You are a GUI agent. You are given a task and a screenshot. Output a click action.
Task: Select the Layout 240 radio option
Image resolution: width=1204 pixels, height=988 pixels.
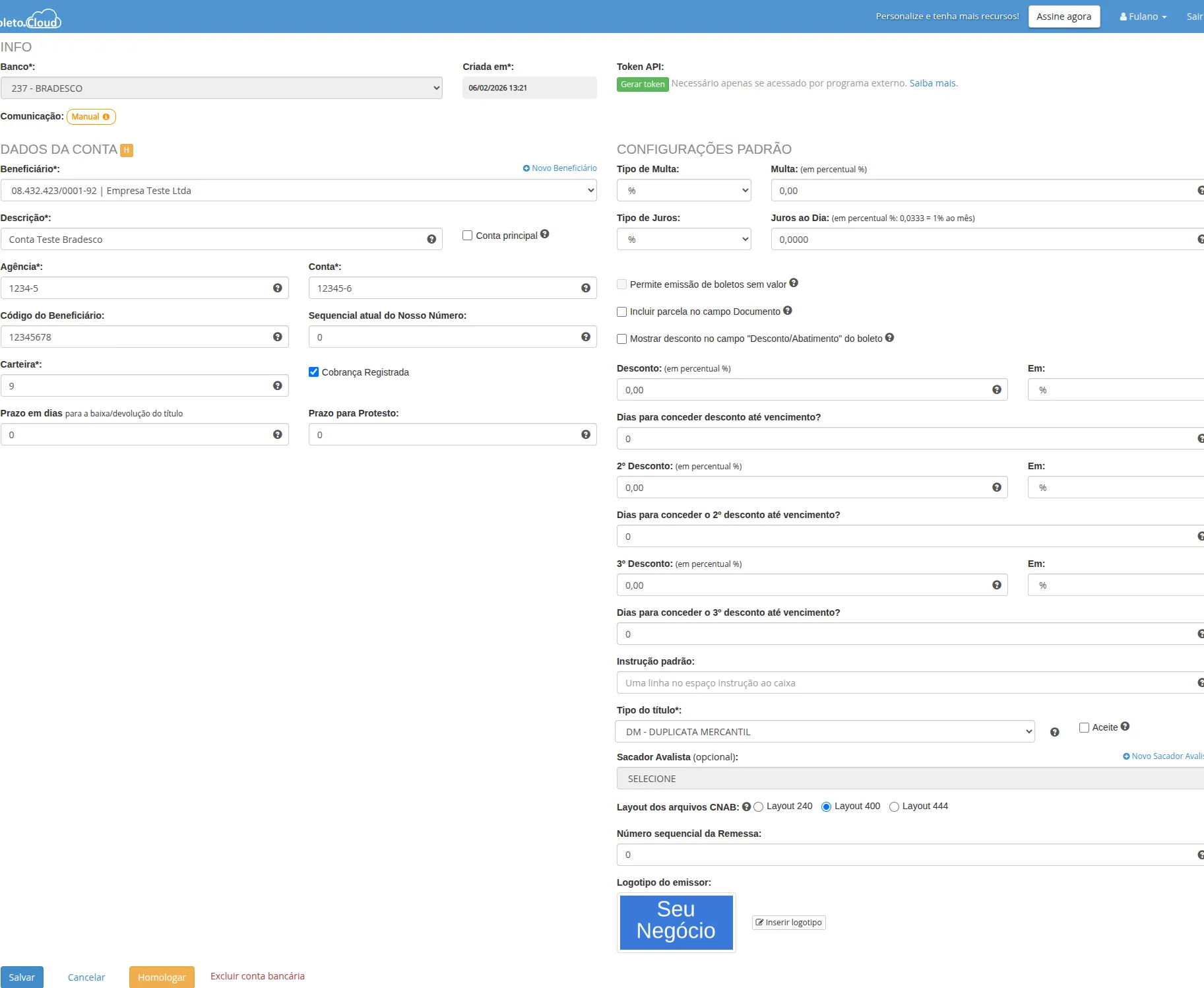click(759, 807)
